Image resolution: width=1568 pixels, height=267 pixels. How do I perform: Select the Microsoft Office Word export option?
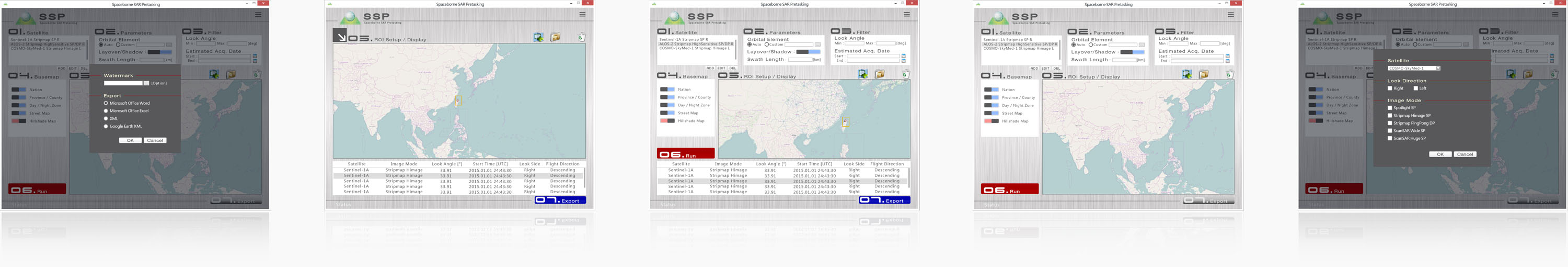point(106,103)
